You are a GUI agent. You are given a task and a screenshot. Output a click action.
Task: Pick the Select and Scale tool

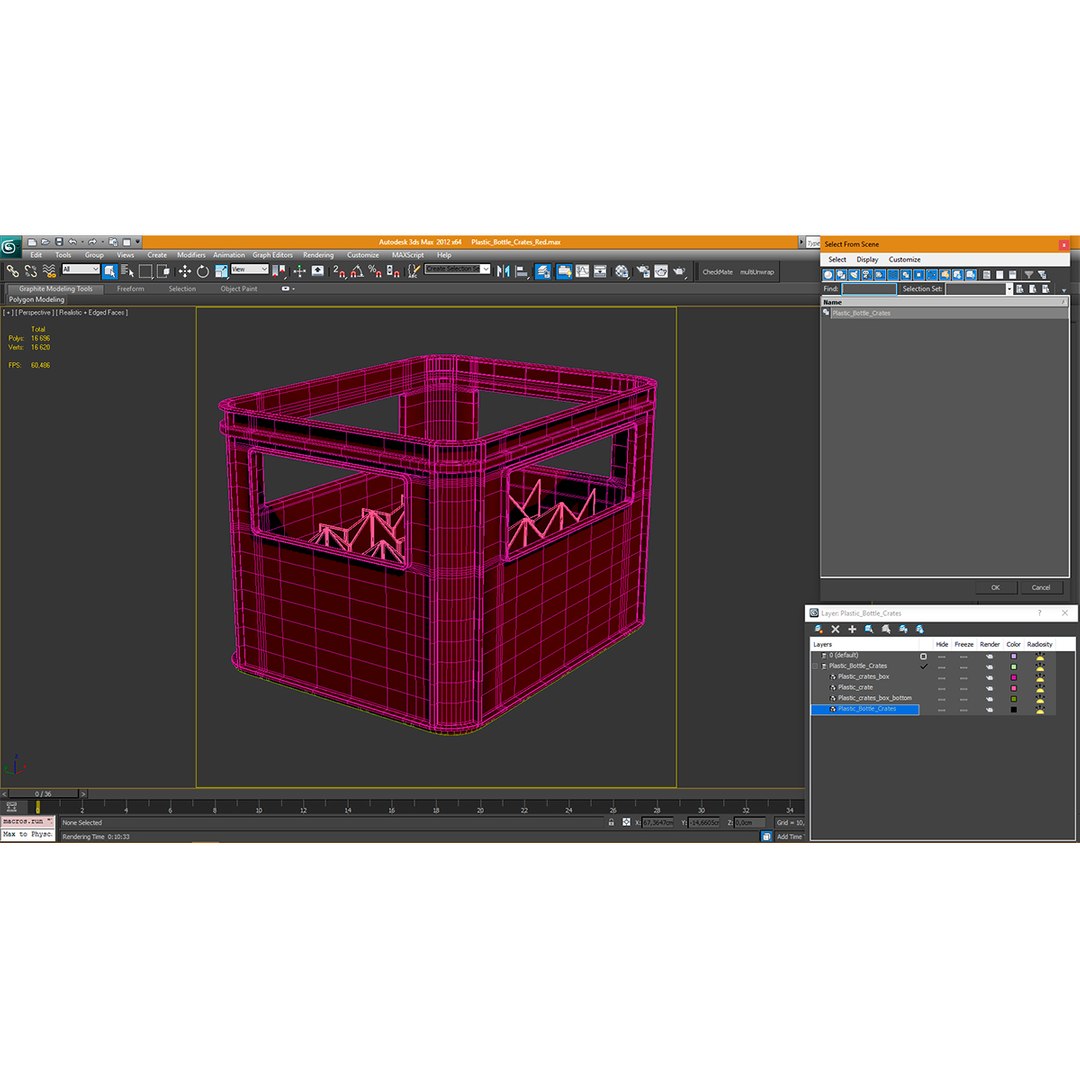pyautogui.click(x=221, y=271)
